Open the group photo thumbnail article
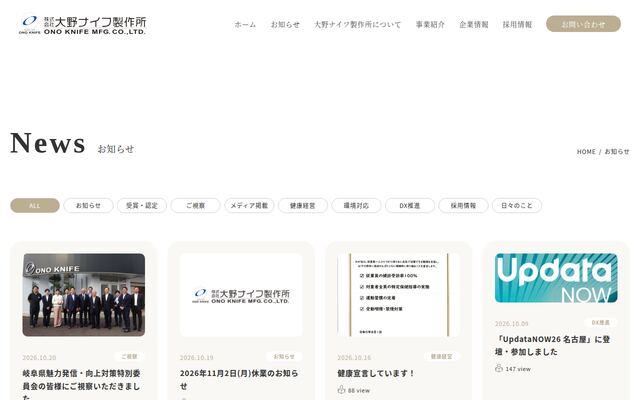The image size is (640, 400). [x=84, y=295]
